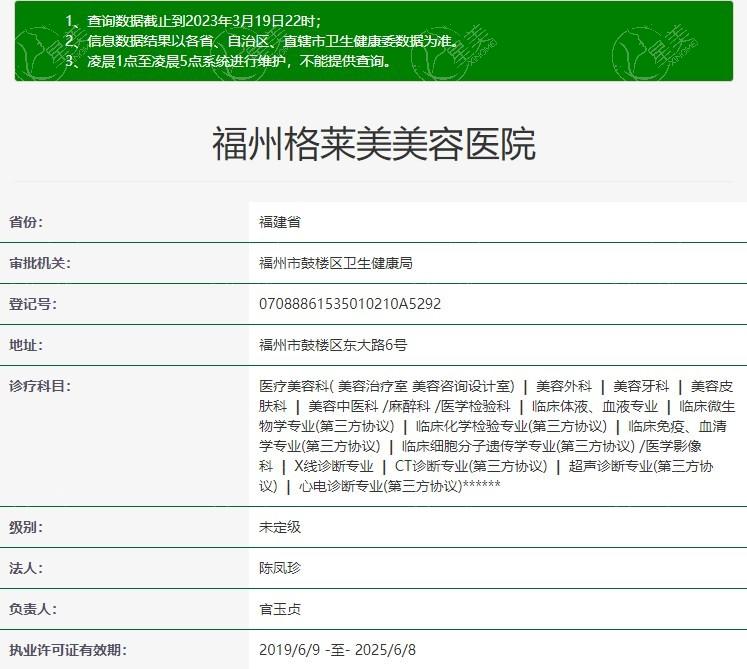Select the notice line 查询数据截止到2023年3月19日22时

click(x=193, y=21)
